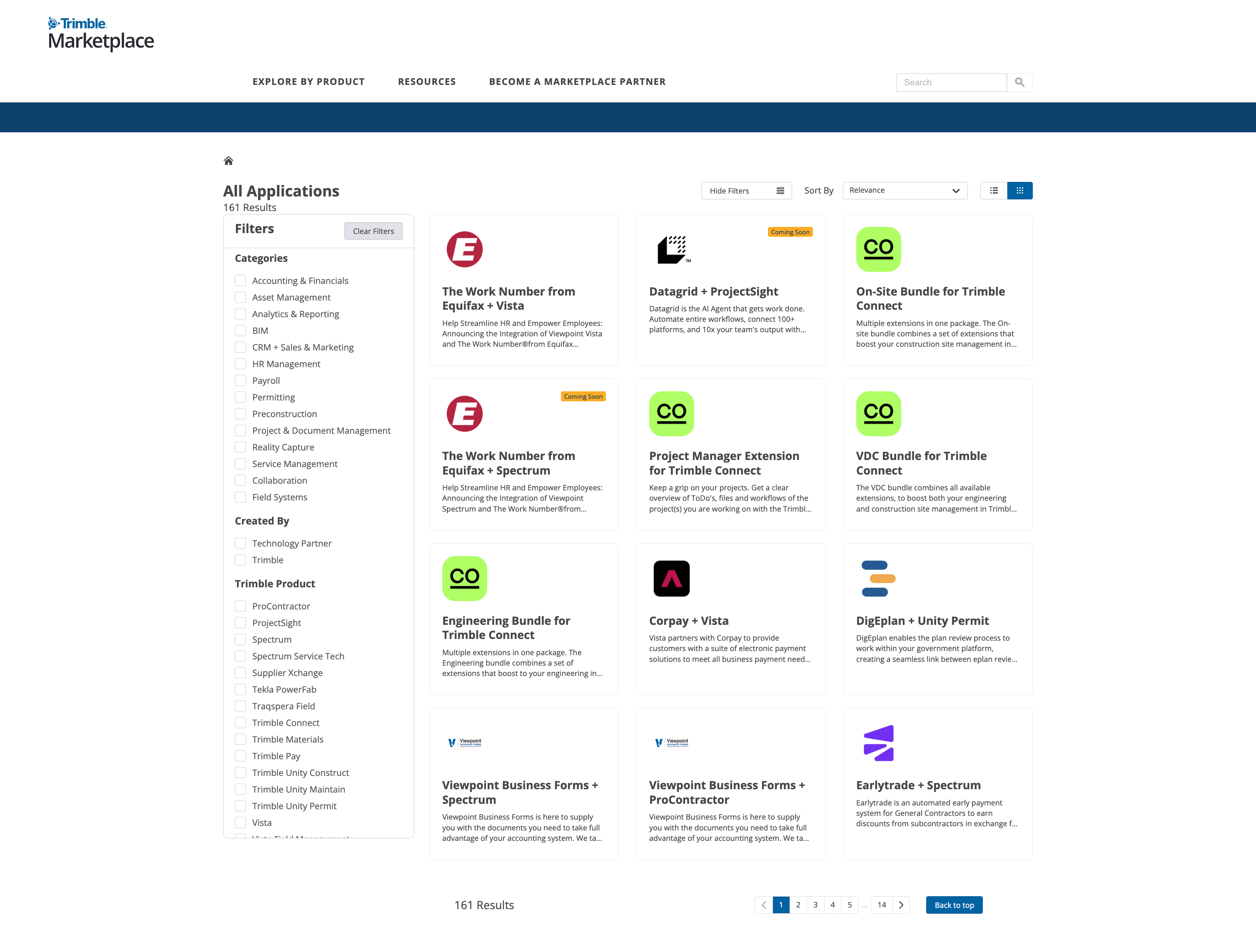
Task: Jump to results page 14
Action: pyautogui.click(x=882, y=905)
